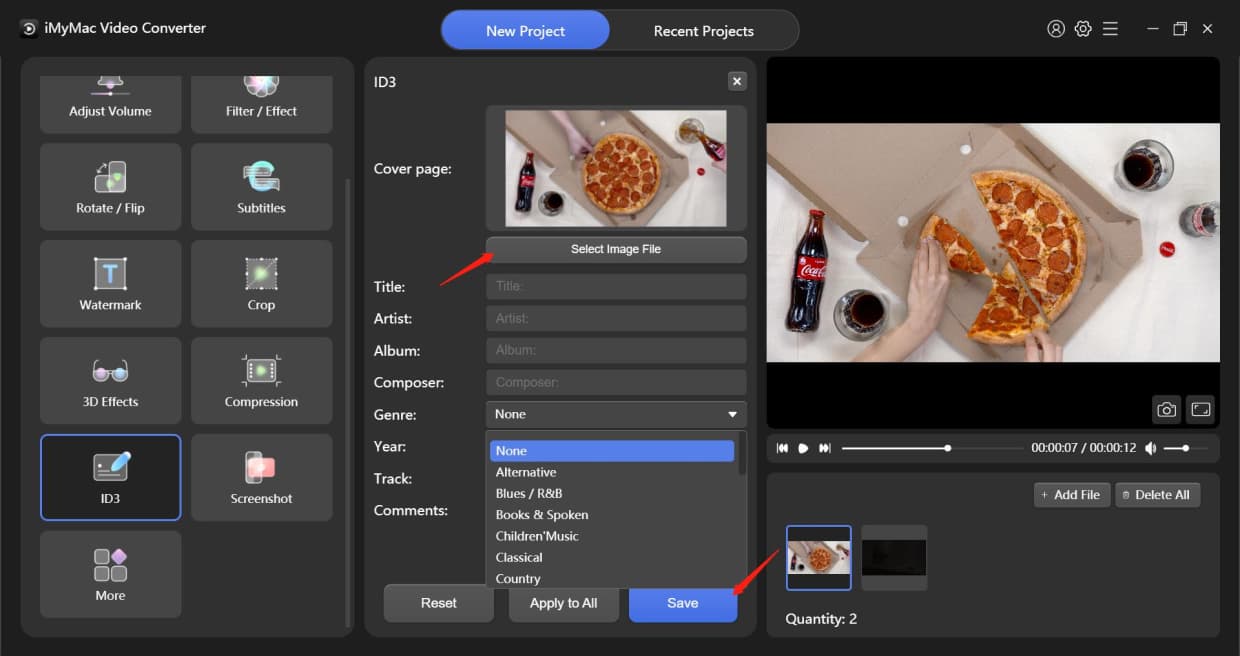Image resolution: width=1240 pixels, height=656 pixels.
Task: Click the Reset button
Action: (x=439, y=603)
